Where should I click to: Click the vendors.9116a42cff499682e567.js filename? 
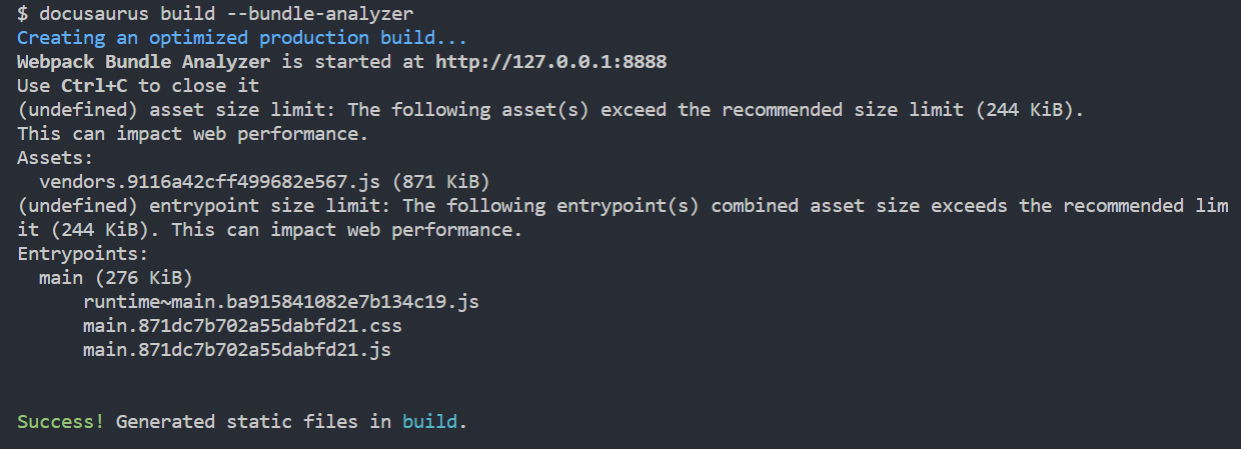[210, 181]
